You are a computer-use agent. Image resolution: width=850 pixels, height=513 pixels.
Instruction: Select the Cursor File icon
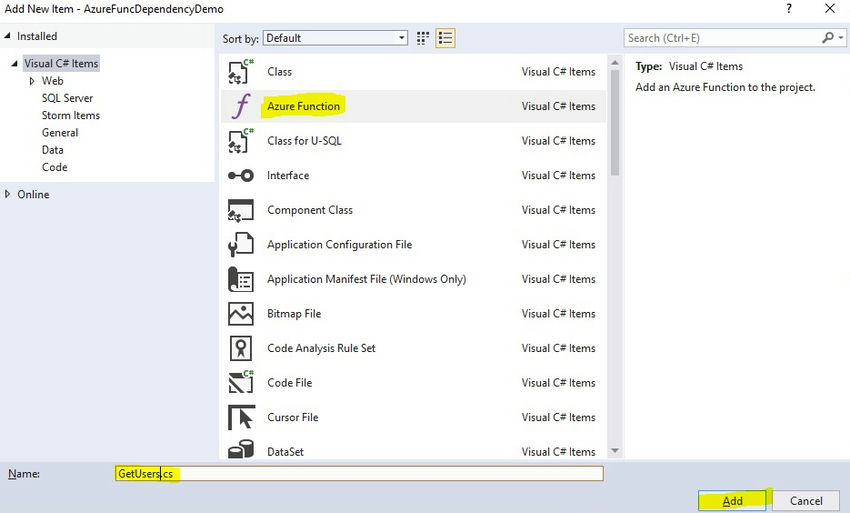(241, 418)
